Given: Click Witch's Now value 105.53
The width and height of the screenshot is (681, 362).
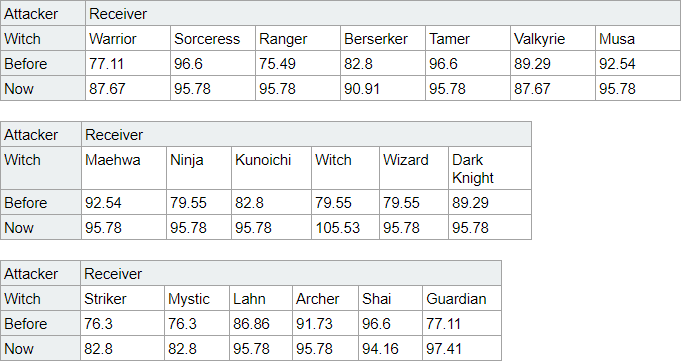Looking at the screenshot, I should click(x=345, y=227).
